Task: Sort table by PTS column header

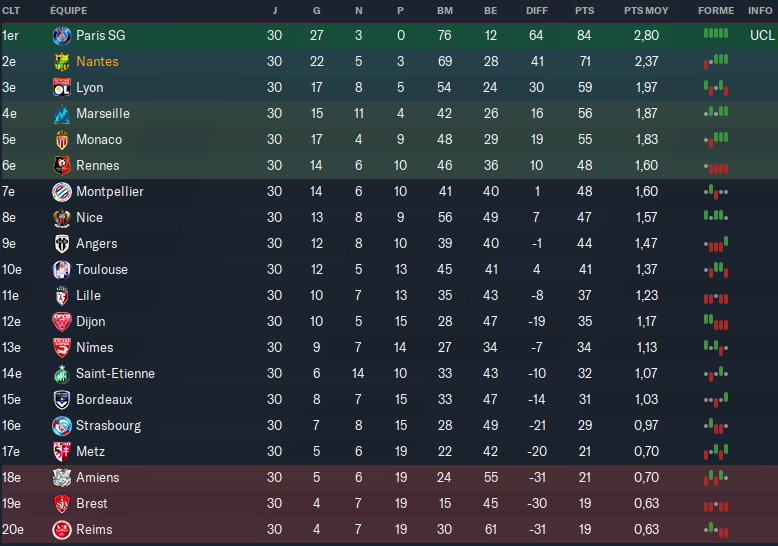Action: tap(584, 10)
